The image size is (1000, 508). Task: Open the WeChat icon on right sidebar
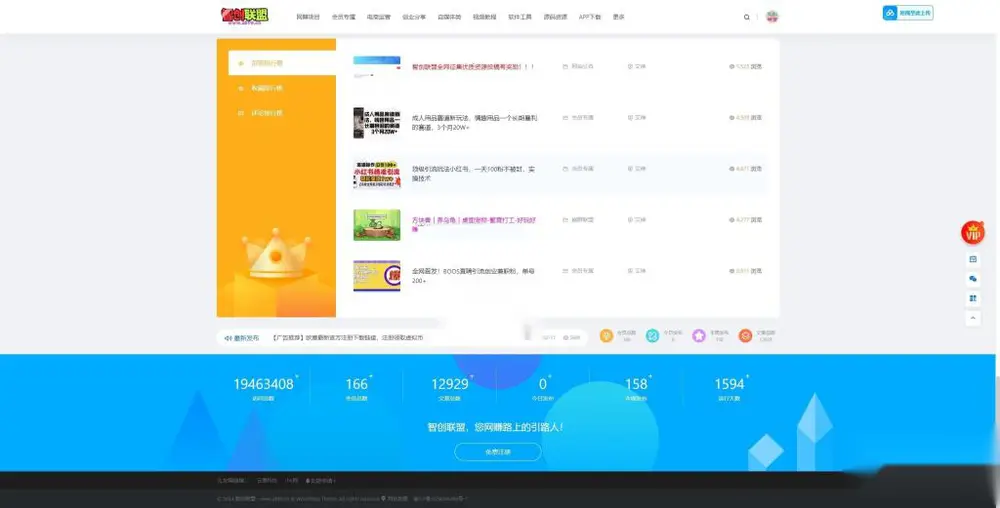(x=973, y=279)
